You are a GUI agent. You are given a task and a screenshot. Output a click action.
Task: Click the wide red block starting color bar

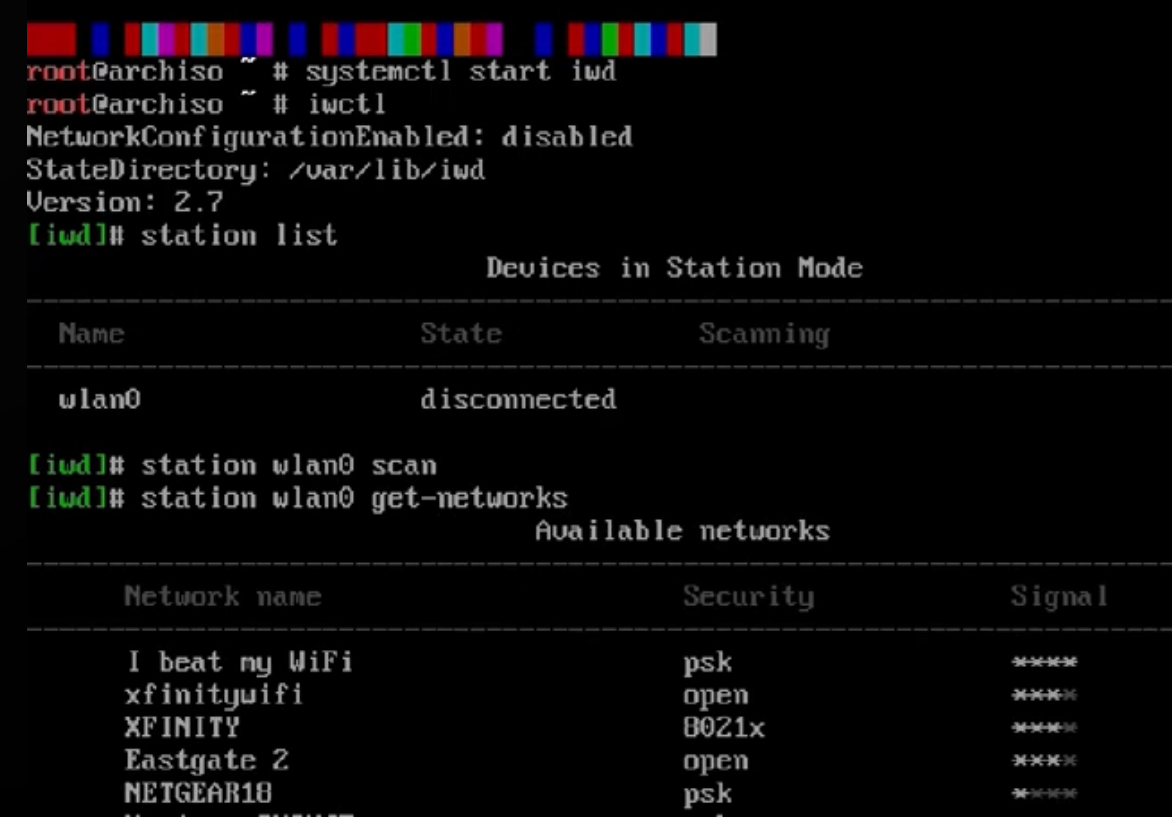click(52, 40)
